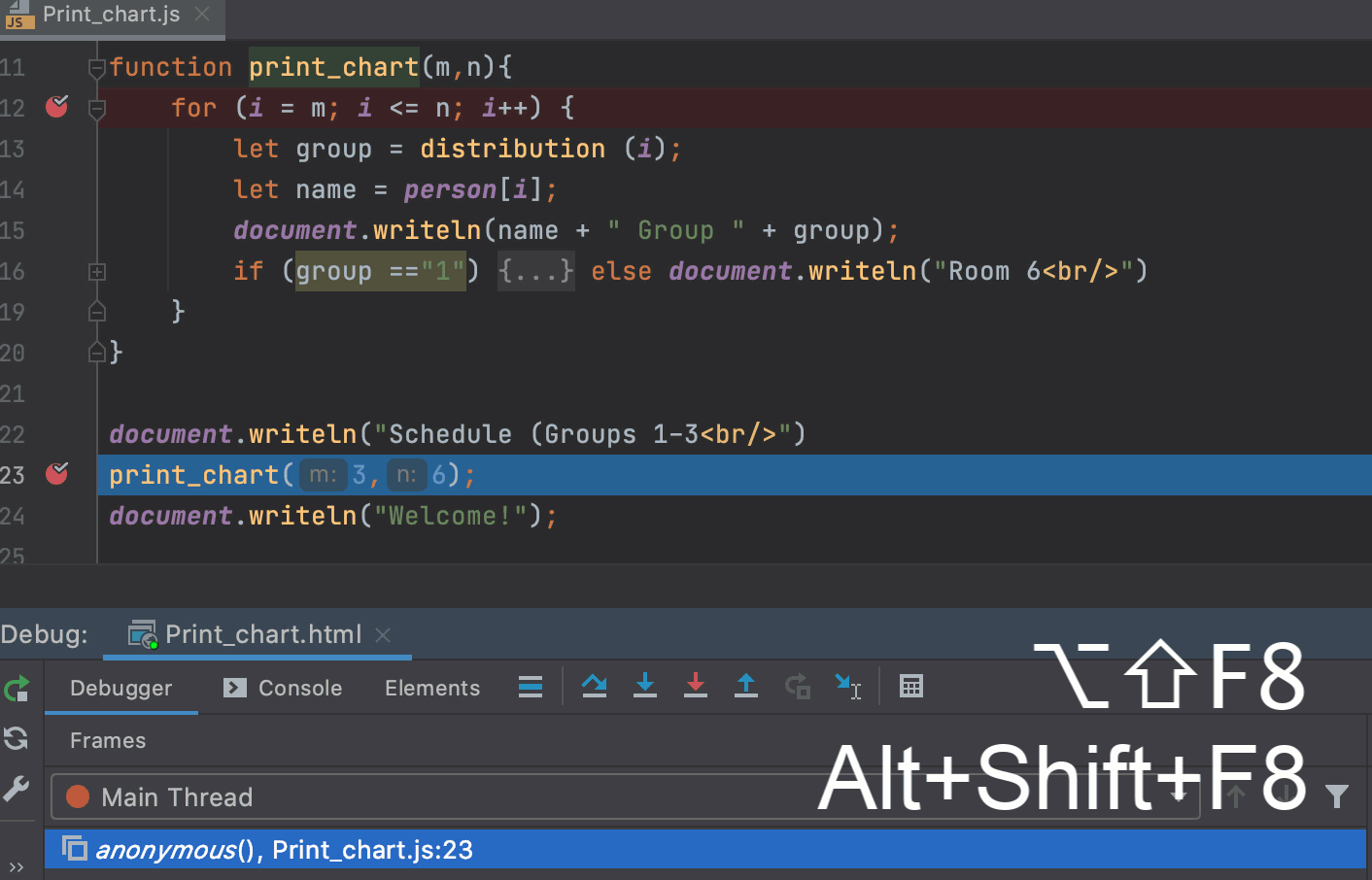Click the Frames panel label
This screenshot has height=880, width=1372.
coord(108,740)
